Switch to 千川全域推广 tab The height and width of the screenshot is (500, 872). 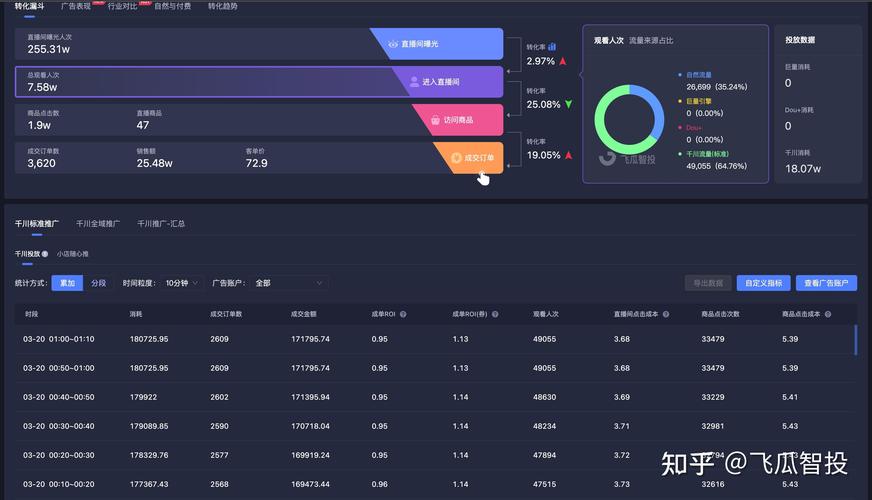tap(98, 223)
